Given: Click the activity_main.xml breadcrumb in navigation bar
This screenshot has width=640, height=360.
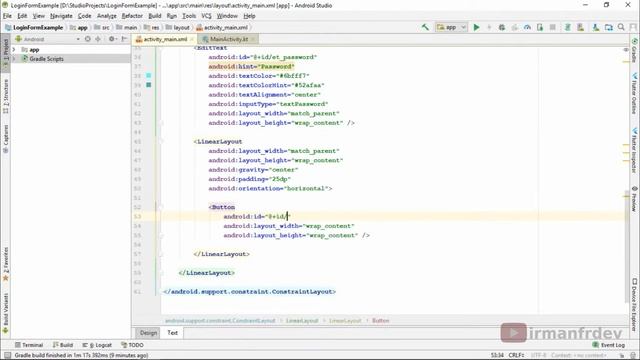Looking at the screenshot, I should coord(222,27).
